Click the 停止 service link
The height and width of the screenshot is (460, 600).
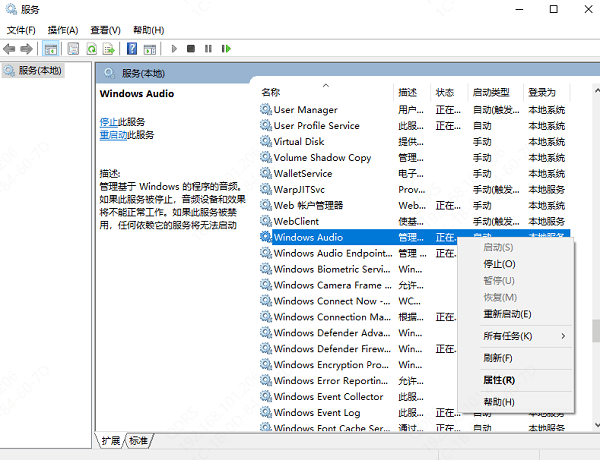point(108,121)
